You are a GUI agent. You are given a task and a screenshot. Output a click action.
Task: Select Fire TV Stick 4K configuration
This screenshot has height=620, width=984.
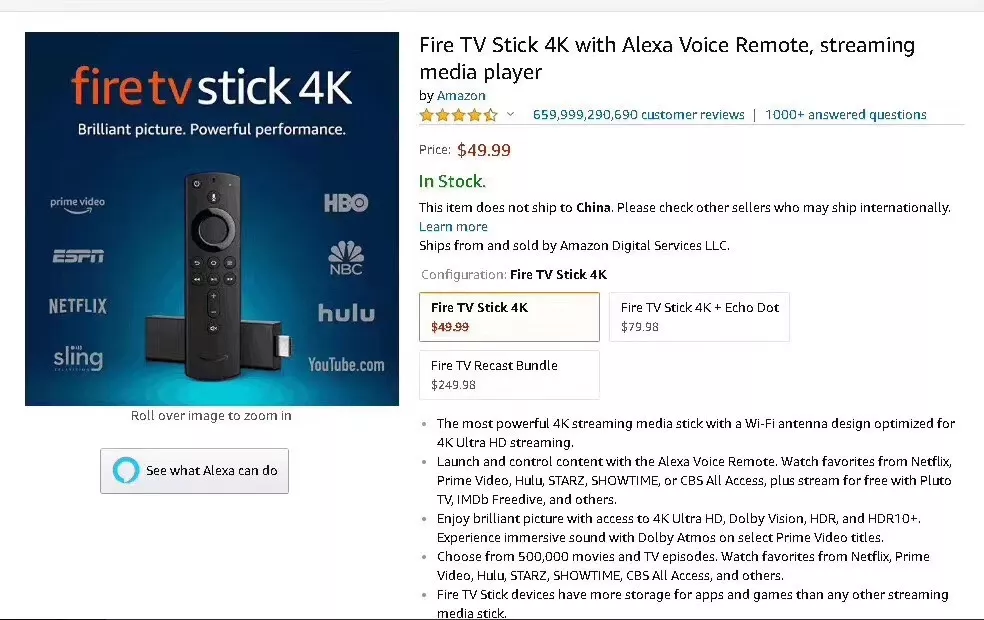pyautogui.click(x=509, y=317)
